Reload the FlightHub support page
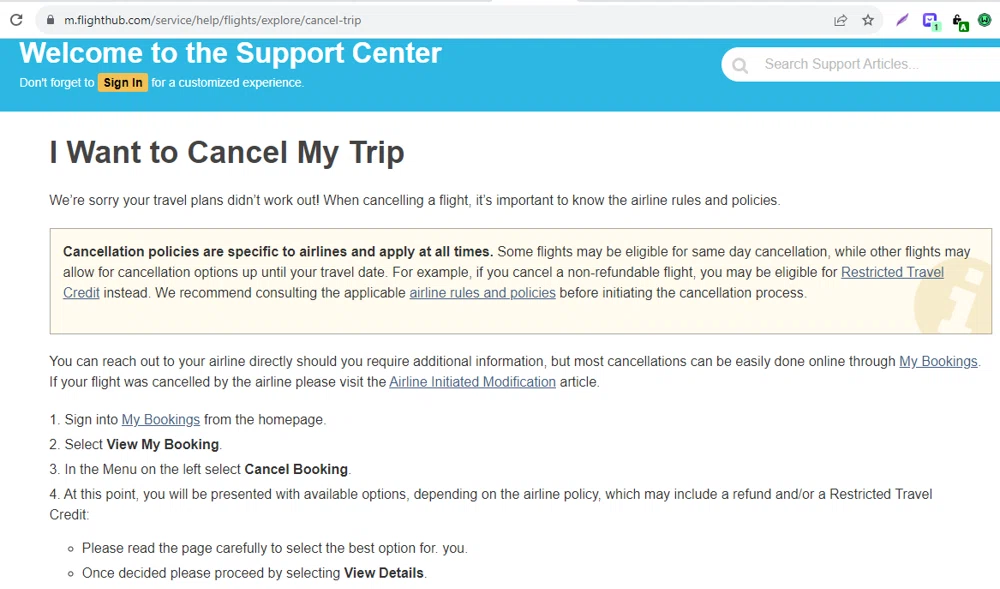This screenshot has width=1000, height=589. pyautogui.click(x=15, y=19)
